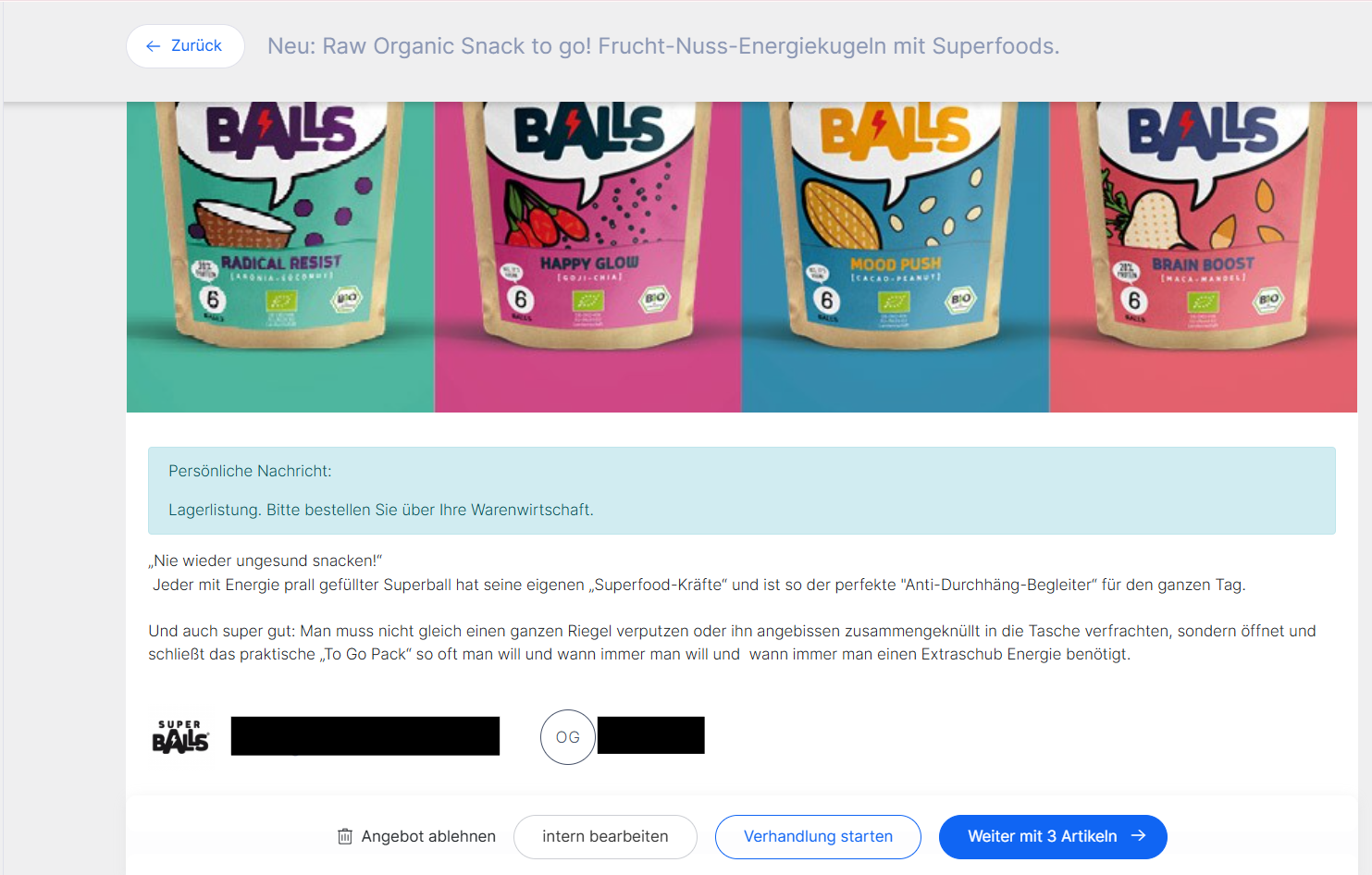
Task: Decline the offer via Angebot ablehnen
Action: click(x=416, y=836)
